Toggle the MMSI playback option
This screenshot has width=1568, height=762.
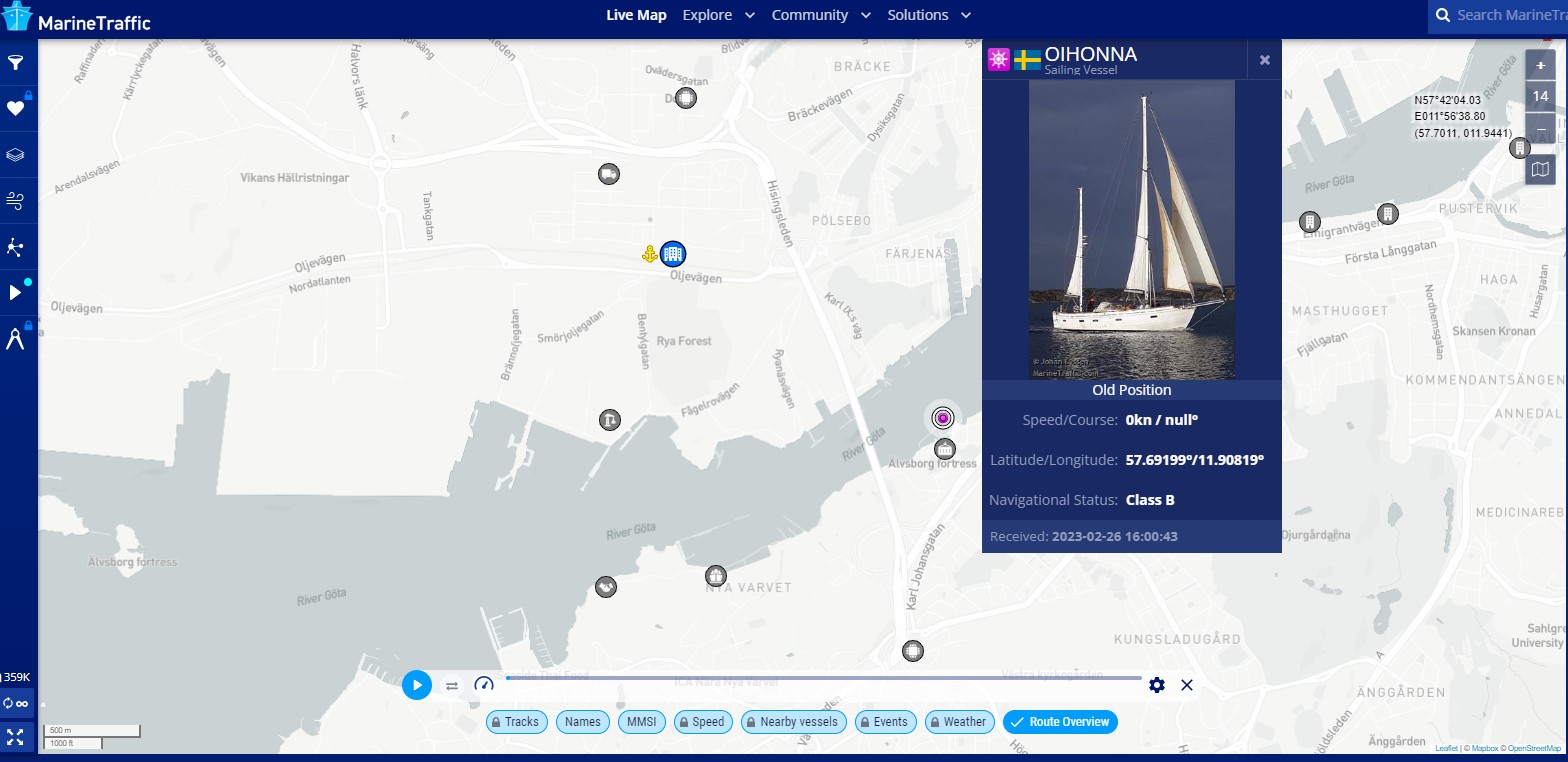click(641, 722)
